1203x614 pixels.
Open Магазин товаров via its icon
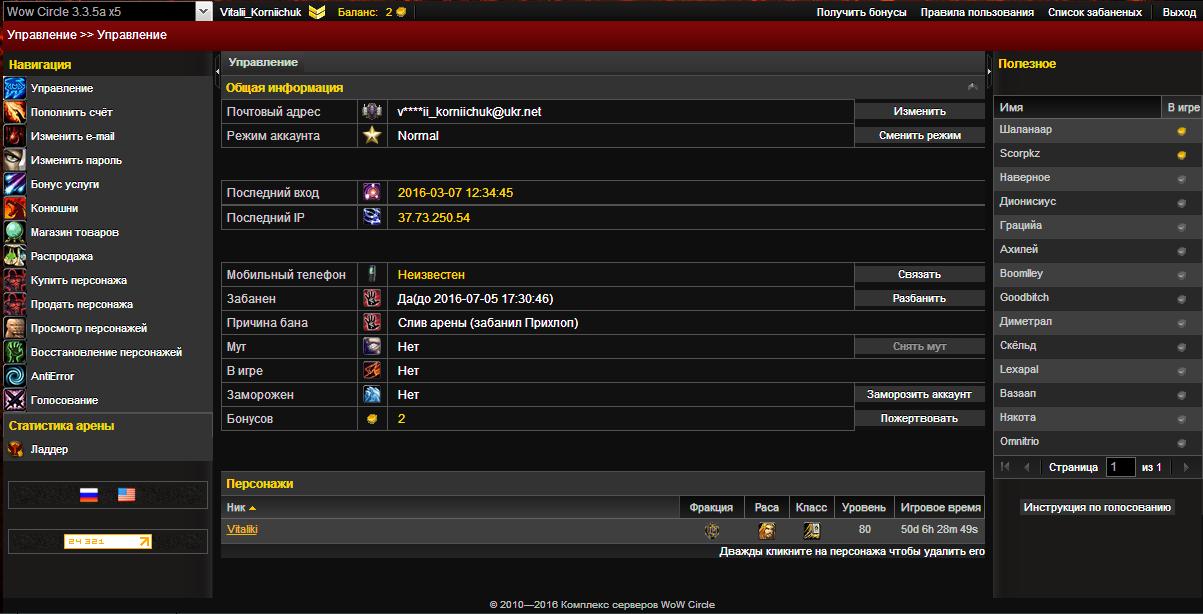[14, 232]
